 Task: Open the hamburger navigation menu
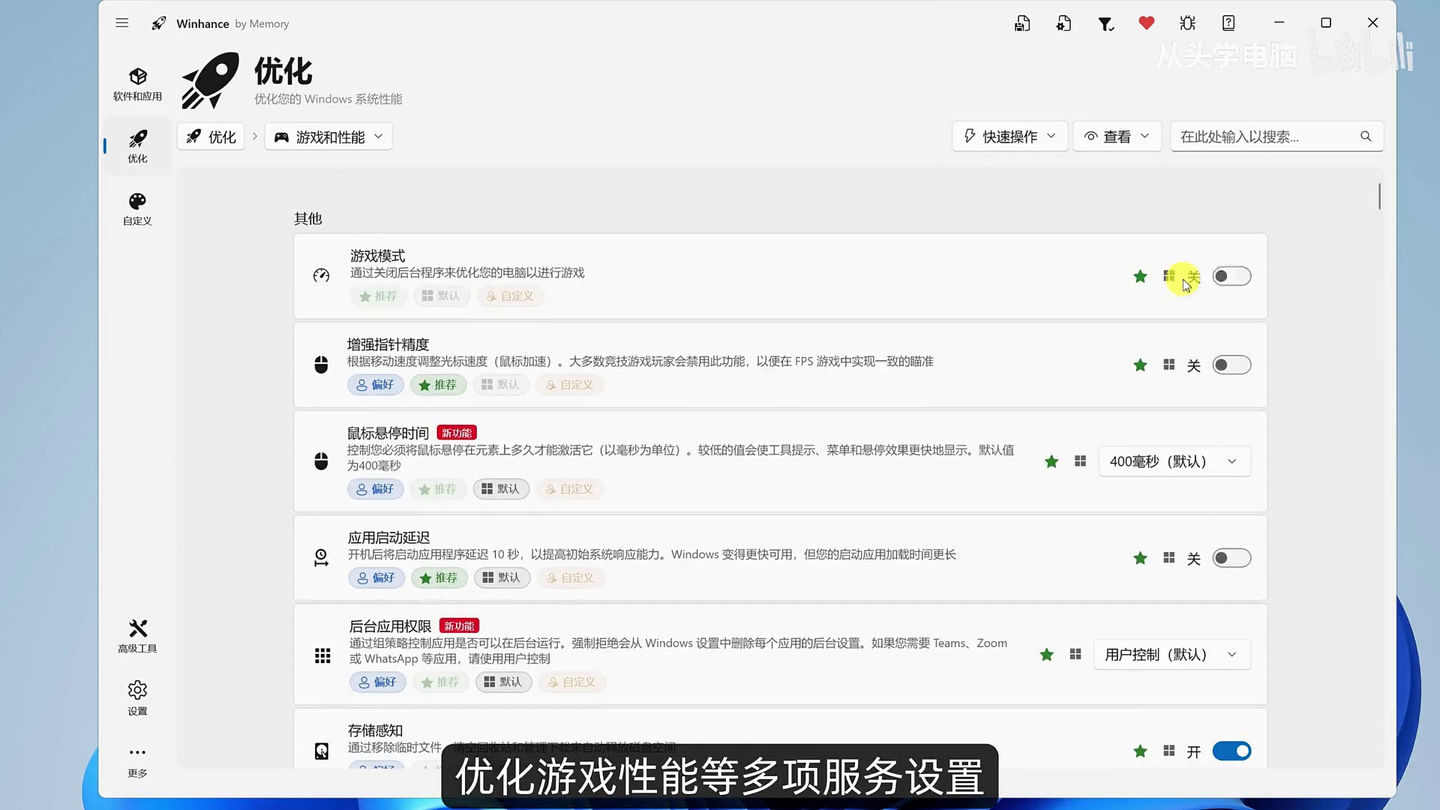[122, 23]
